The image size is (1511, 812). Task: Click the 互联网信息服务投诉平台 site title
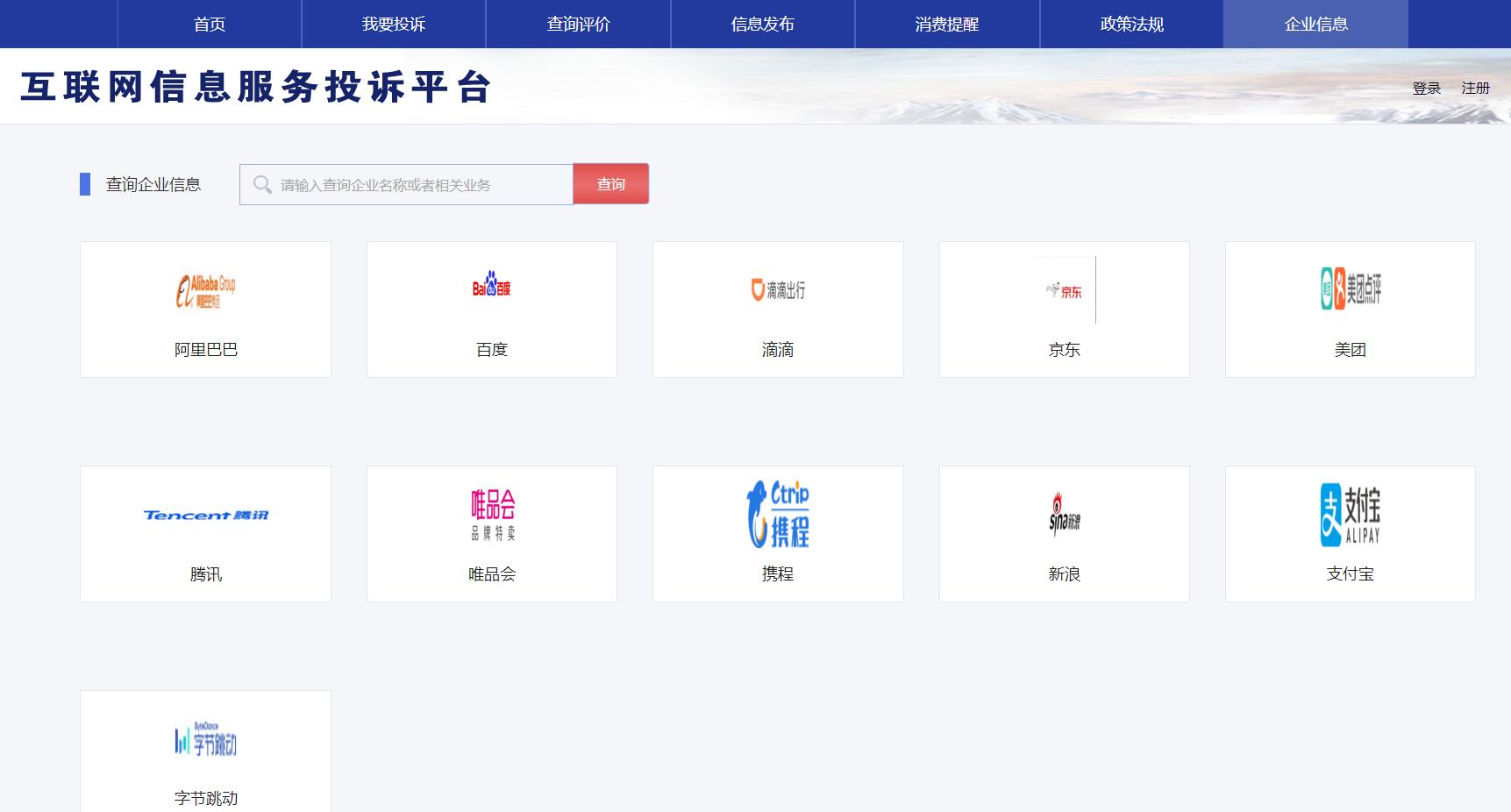(255, 88)
